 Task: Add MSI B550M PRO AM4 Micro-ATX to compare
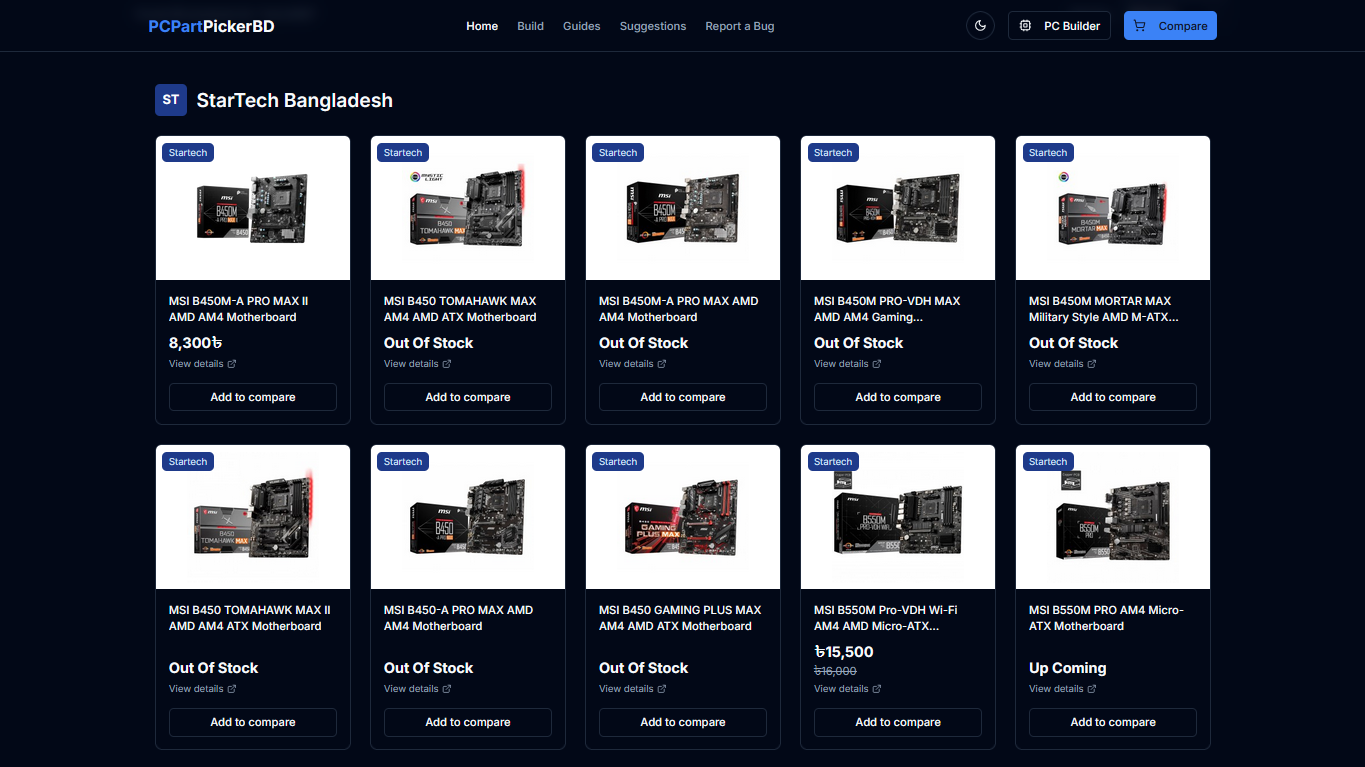click(x=1113, y=722)
